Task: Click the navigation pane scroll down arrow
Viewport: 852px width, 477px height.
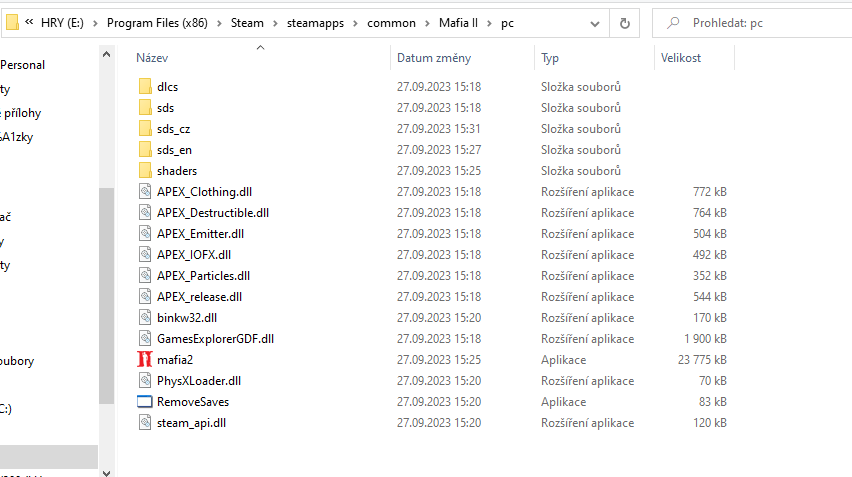Action: (x=106, y=473)
